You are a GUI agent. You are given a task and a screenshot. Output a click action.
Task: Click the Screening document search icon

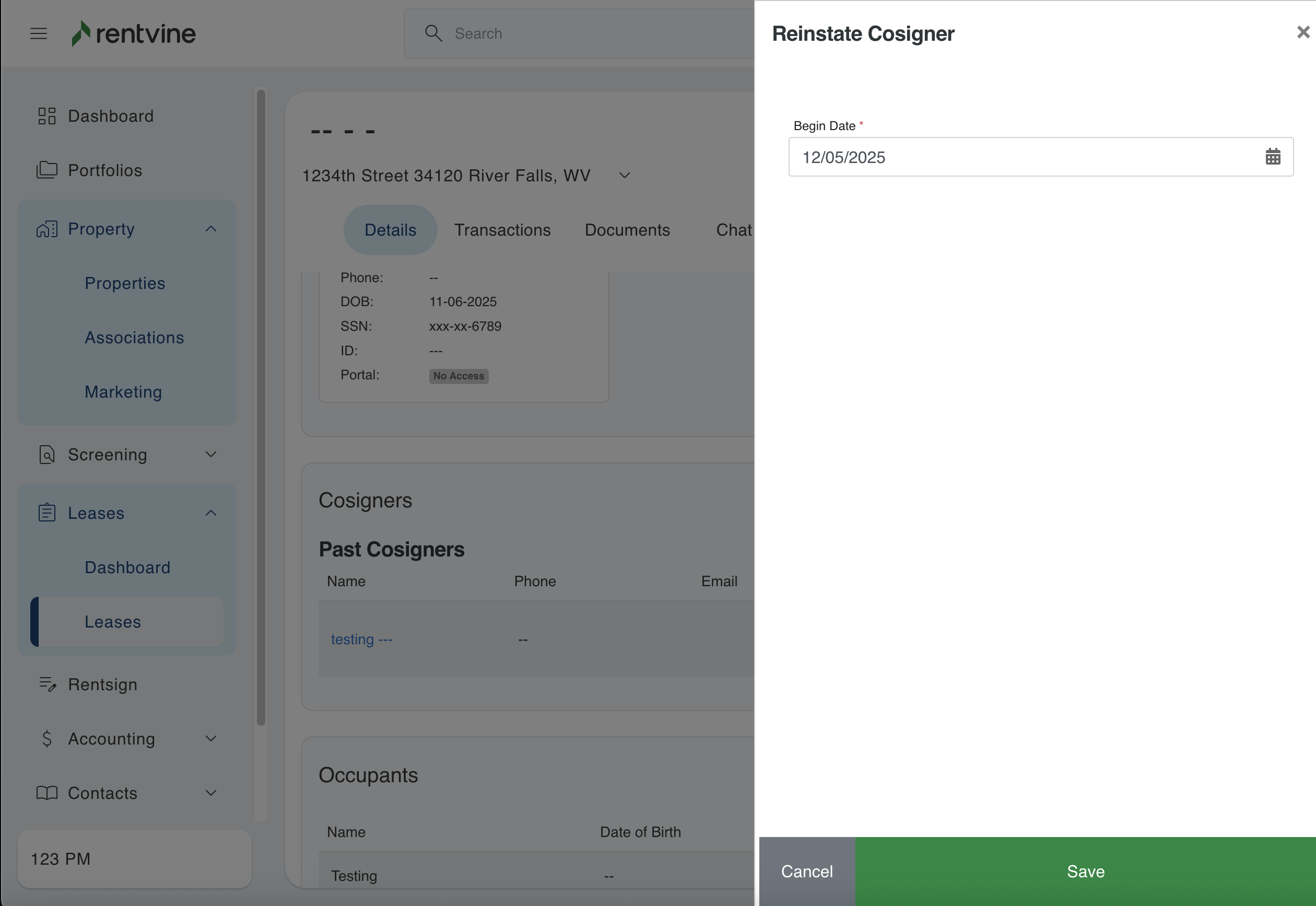pyautogui.click(x=46, y=455)
